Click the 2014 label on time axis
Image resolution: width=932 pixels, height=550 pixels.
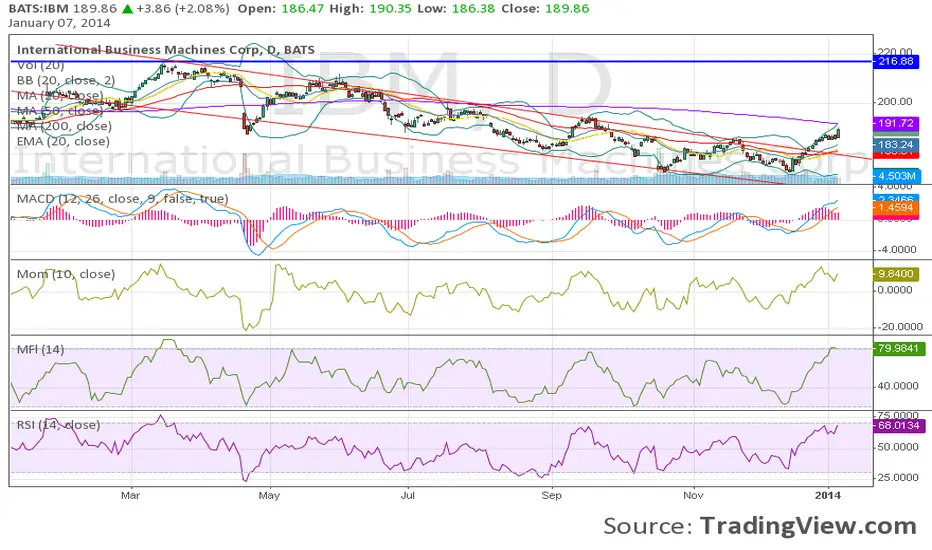point(828,495)
